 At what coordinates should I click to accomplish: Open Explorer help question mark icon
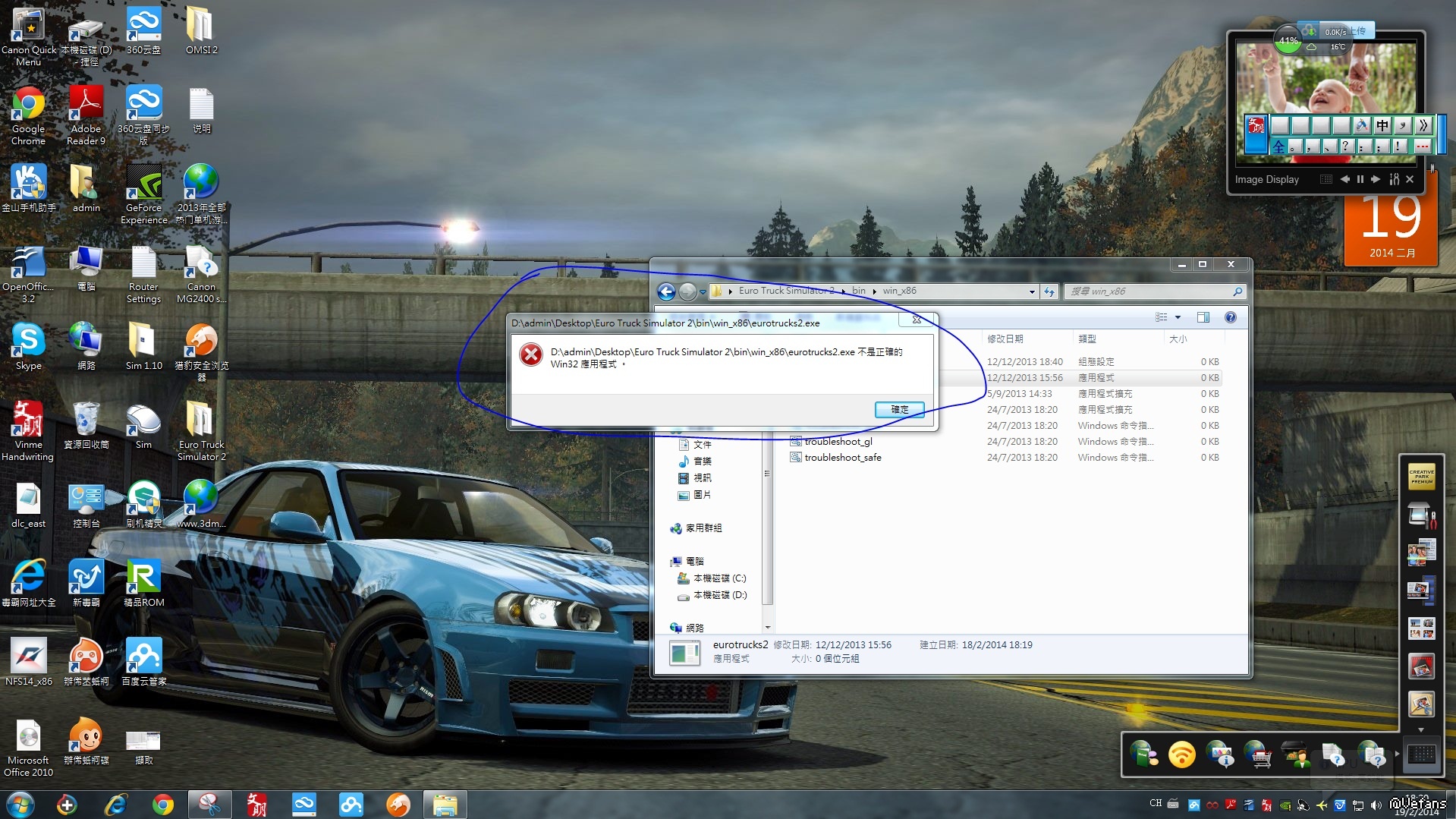(x=1230, y=317)
